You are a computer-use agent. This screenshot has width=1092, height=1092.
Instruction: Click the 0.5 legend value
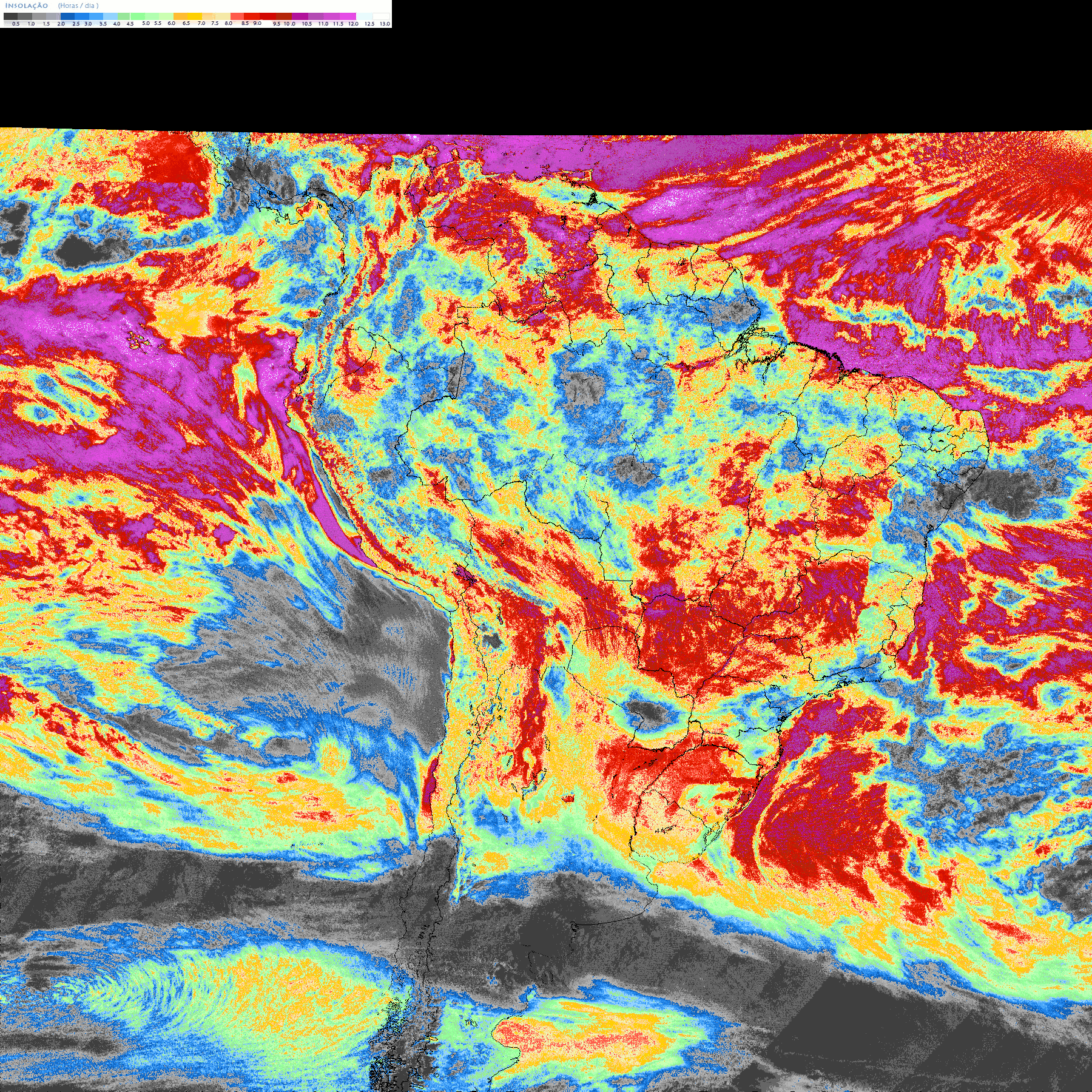point(16,24)
